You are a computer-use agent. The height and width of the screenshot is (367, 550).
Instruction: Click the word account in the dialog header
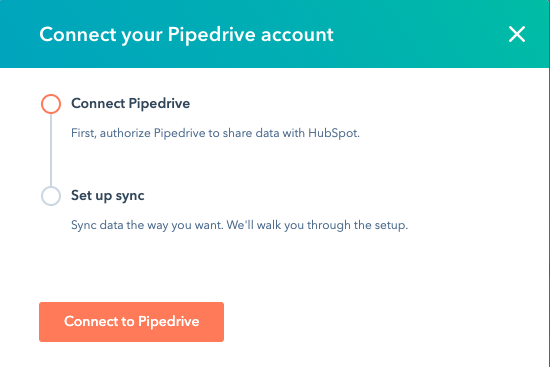[297, 35]
